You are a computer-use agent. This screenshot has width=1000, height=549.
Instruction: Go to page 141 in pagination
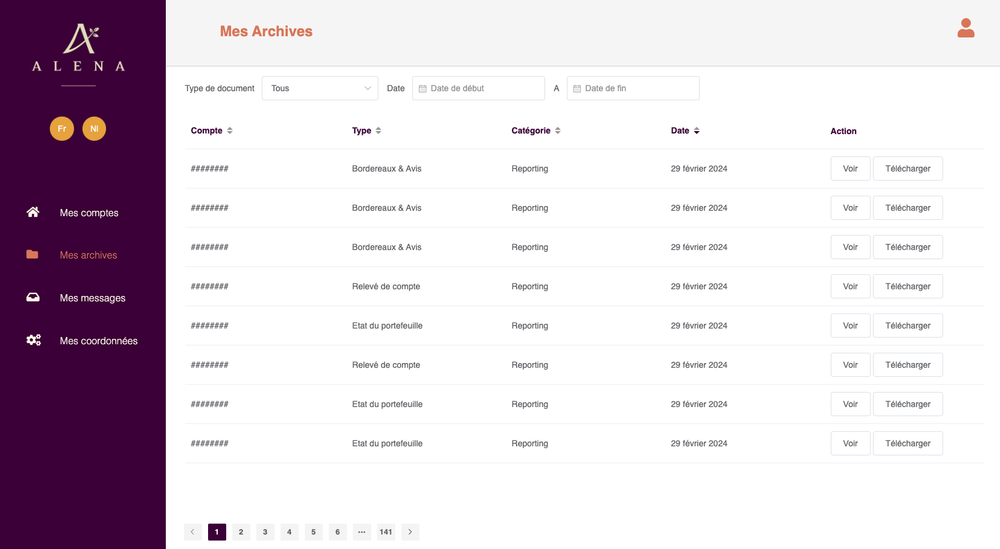click(x=386, y=532)
